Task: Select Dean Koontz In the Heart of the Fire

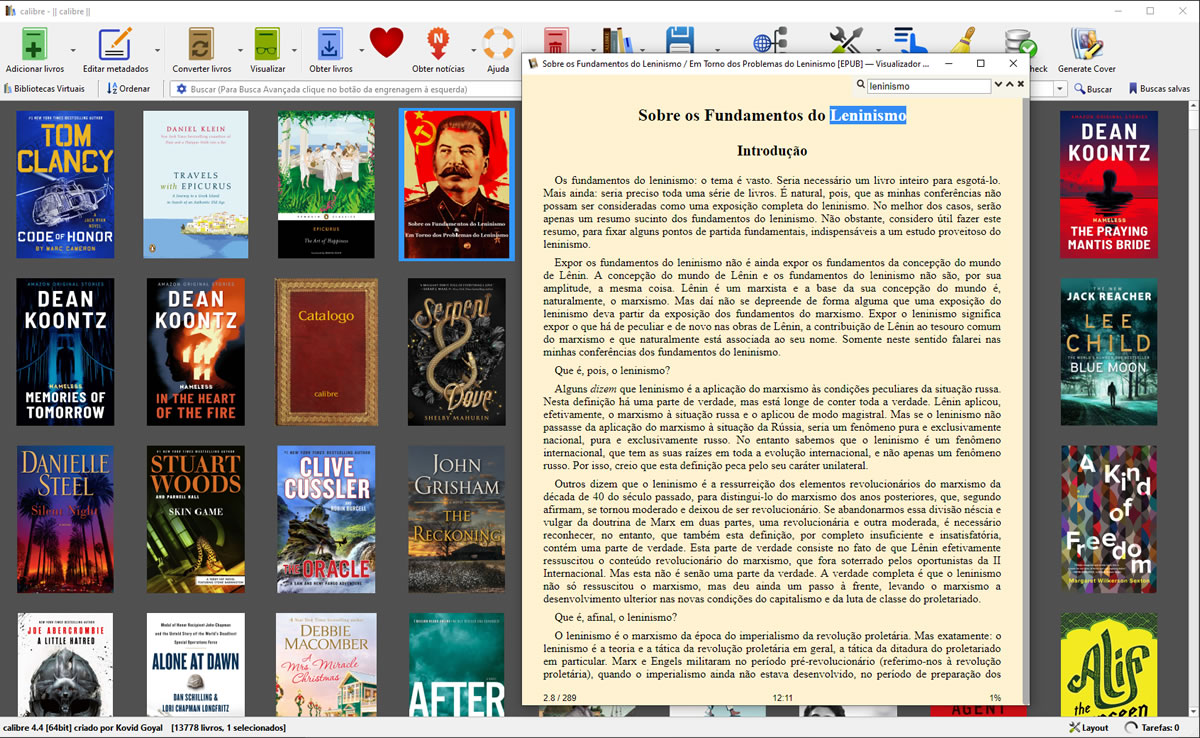Action: pyautogui.click(x=196, y=352)
